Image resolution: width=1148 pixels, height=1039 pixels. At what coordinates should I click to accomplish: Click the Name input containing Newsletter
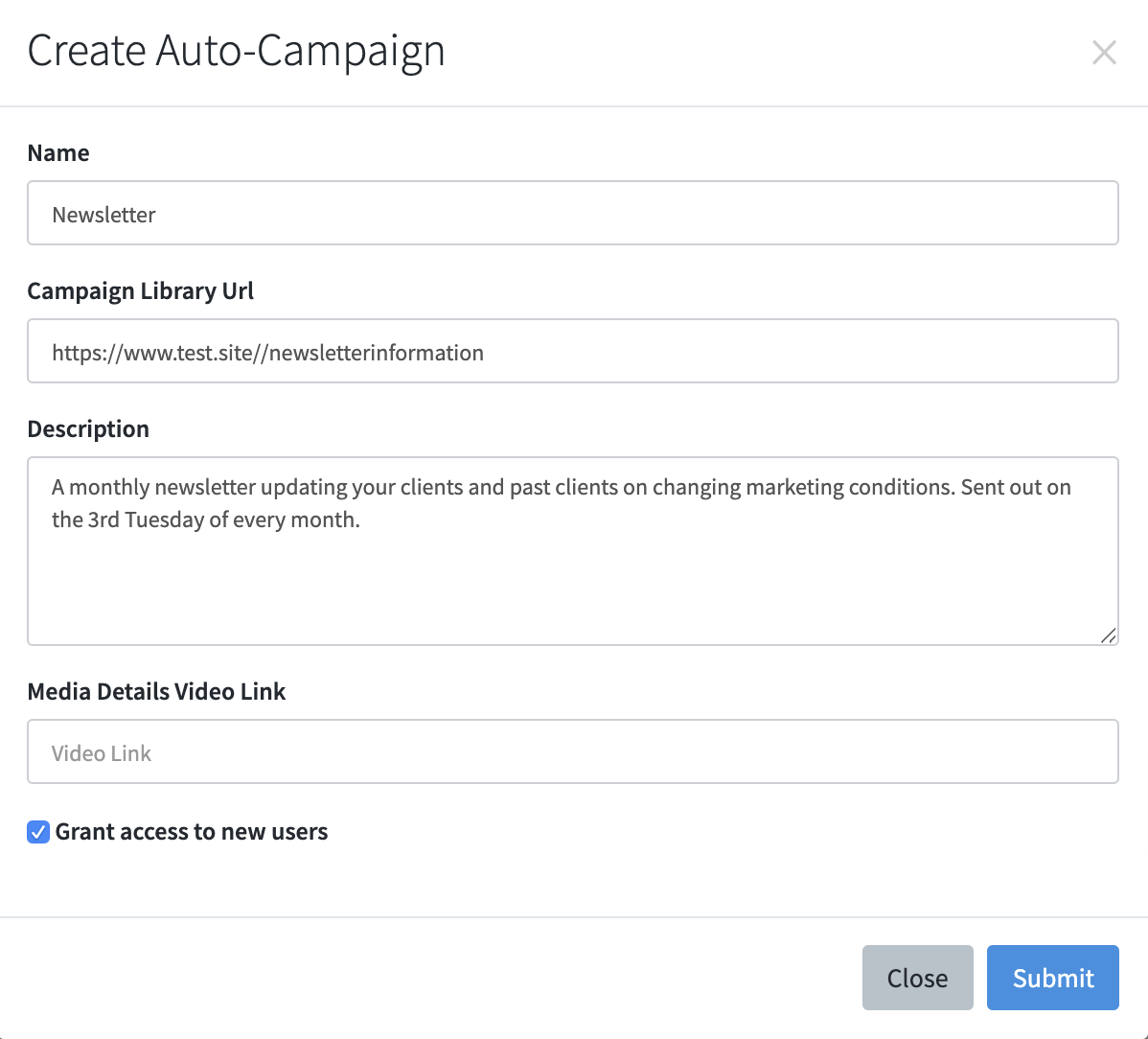(573, 213)
